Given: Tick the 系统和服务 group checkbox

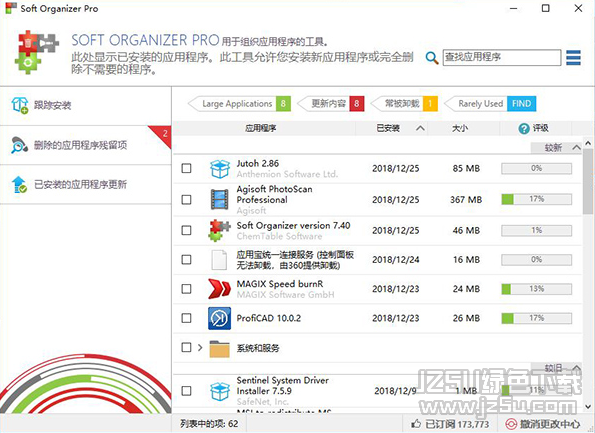Looking at the screenshot, I should [x=186, y=348].
